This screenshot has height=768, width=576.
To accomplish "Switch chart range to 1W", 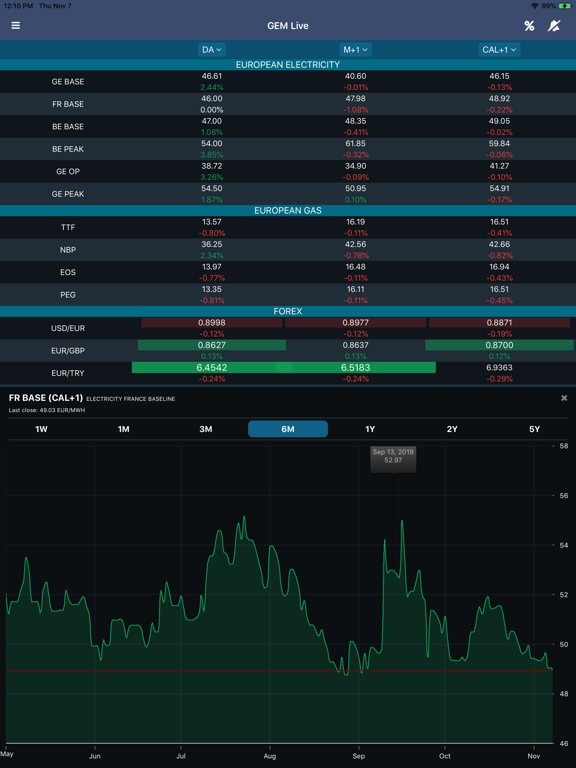I will point(41,429).
